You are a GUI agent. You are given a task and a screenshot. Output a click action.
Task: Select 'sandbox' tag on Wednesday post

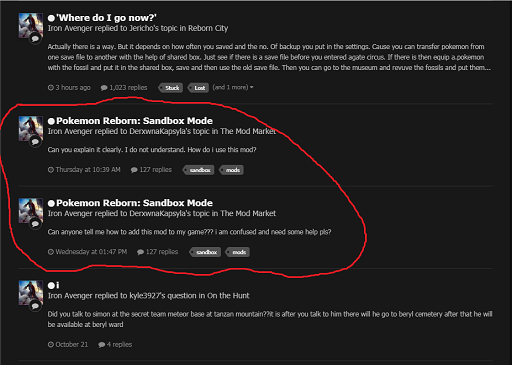click(x=205, y=252)
